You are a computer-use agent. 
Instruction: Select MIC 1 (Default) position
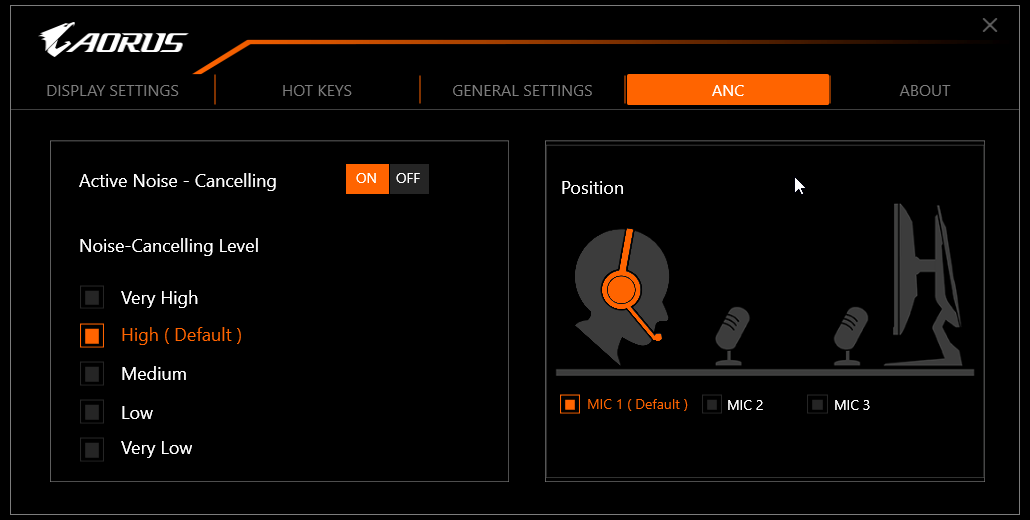click(x=570, y=405)
